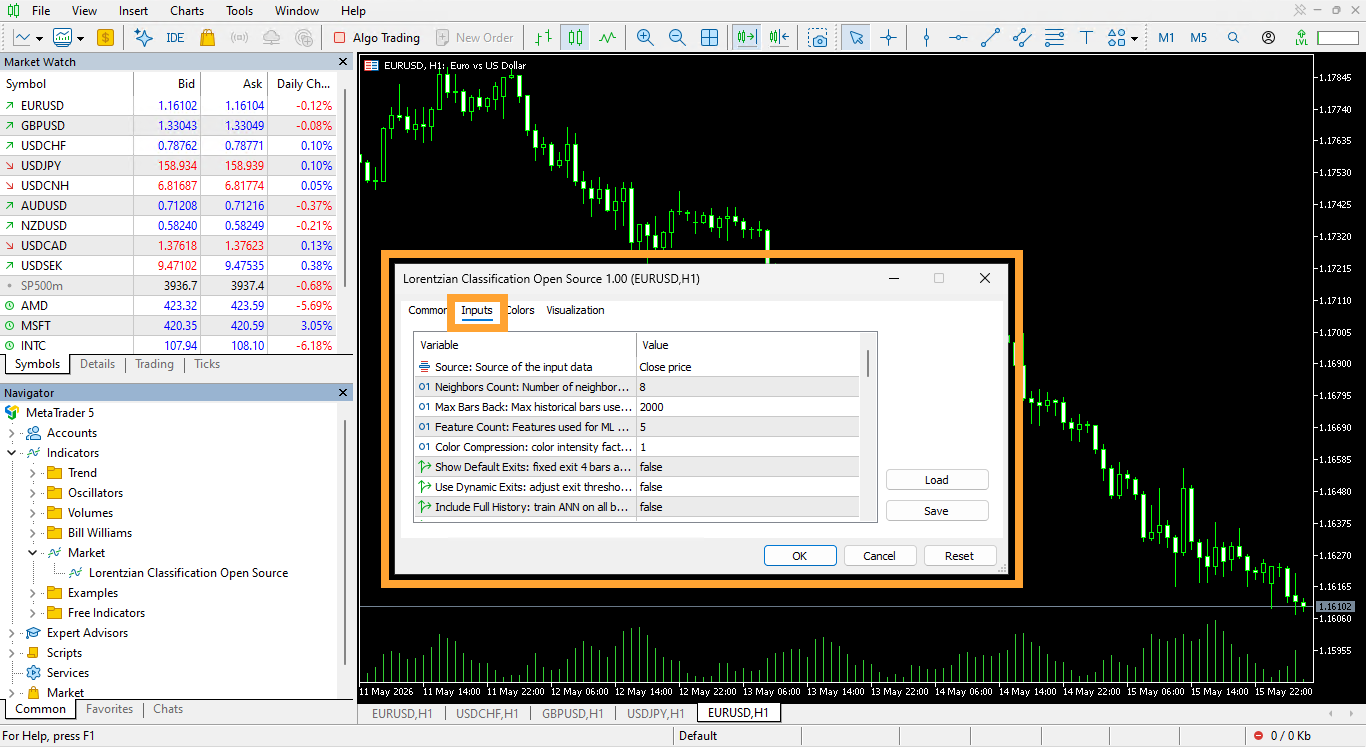This screenshot has height=747, width=1366.
Task: Open chart type dropdown arrow
Action: click(39, 38)
